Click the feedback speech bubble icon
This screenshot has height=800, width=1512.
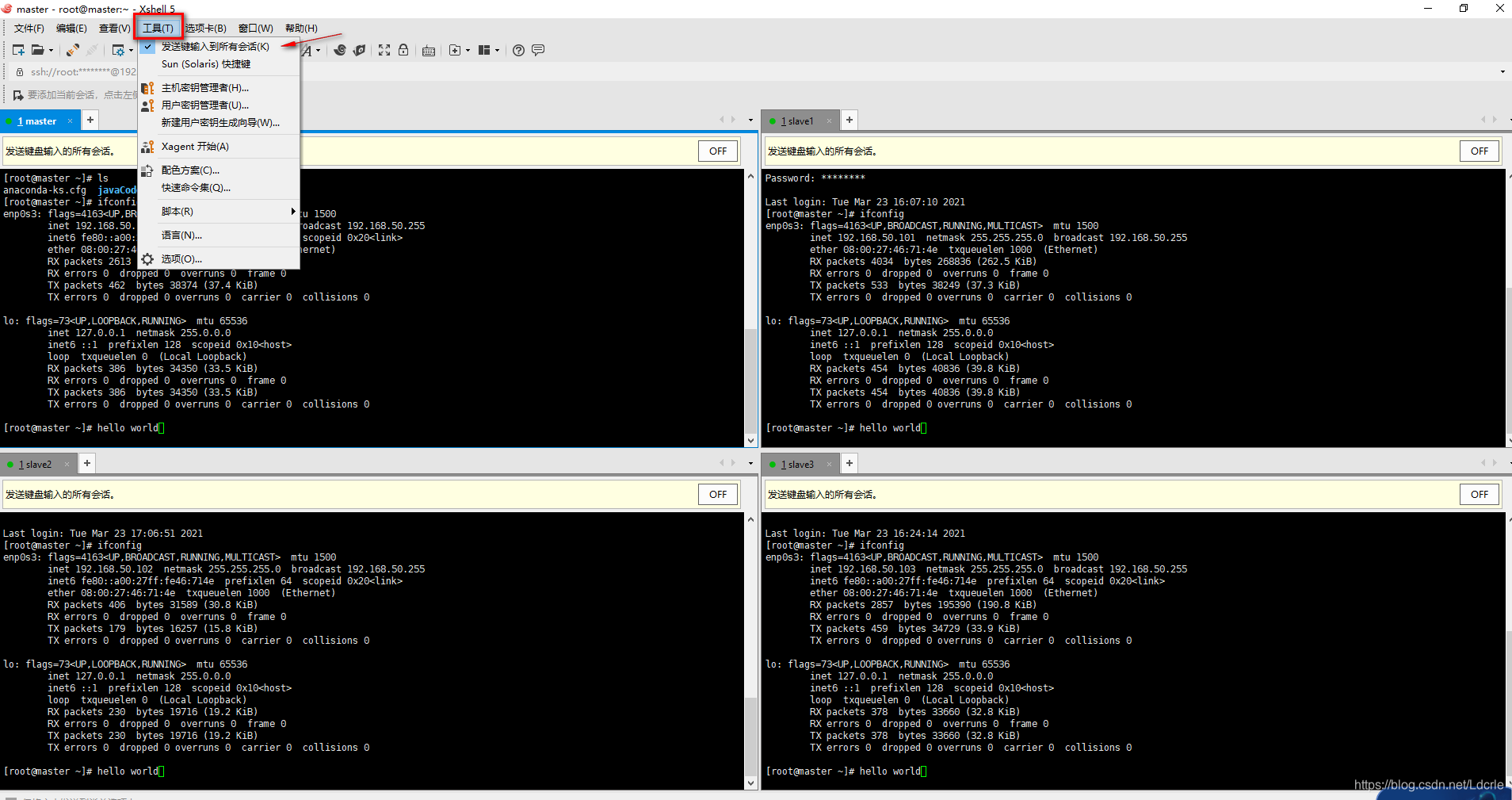tap(538, 50)
